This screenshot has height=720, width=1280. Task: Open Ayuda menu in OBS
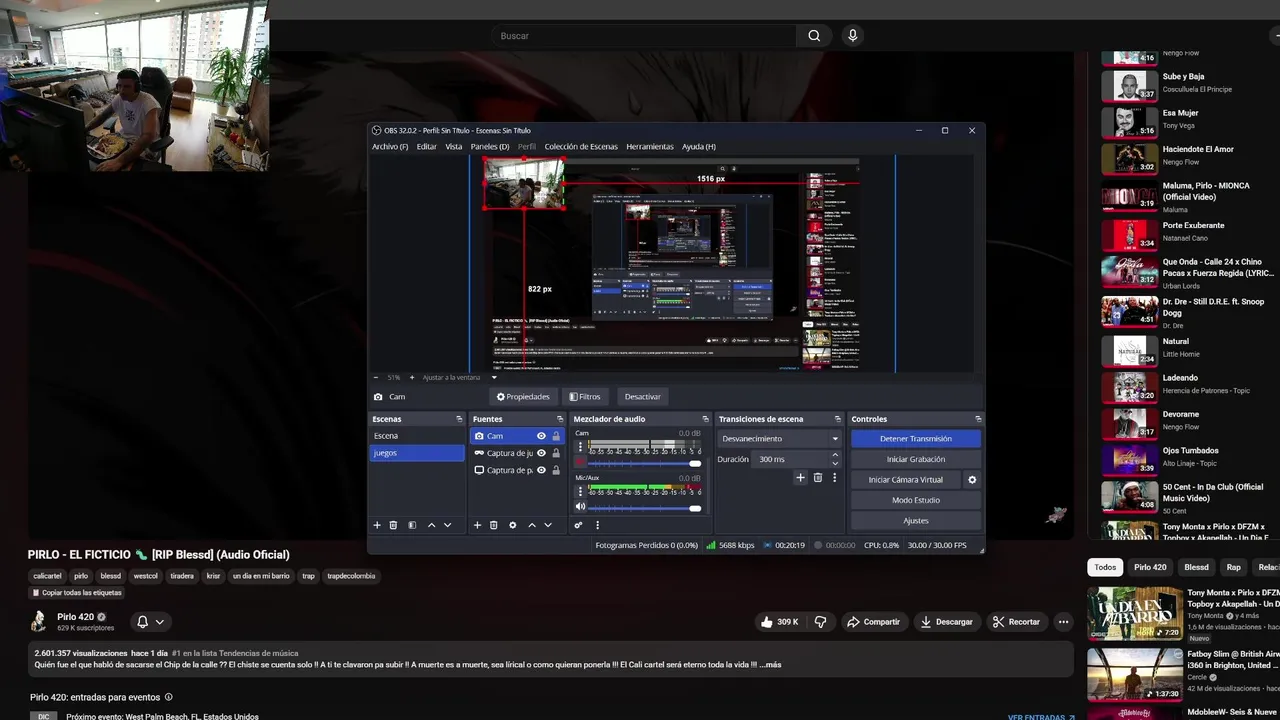(x=699, y=147)
